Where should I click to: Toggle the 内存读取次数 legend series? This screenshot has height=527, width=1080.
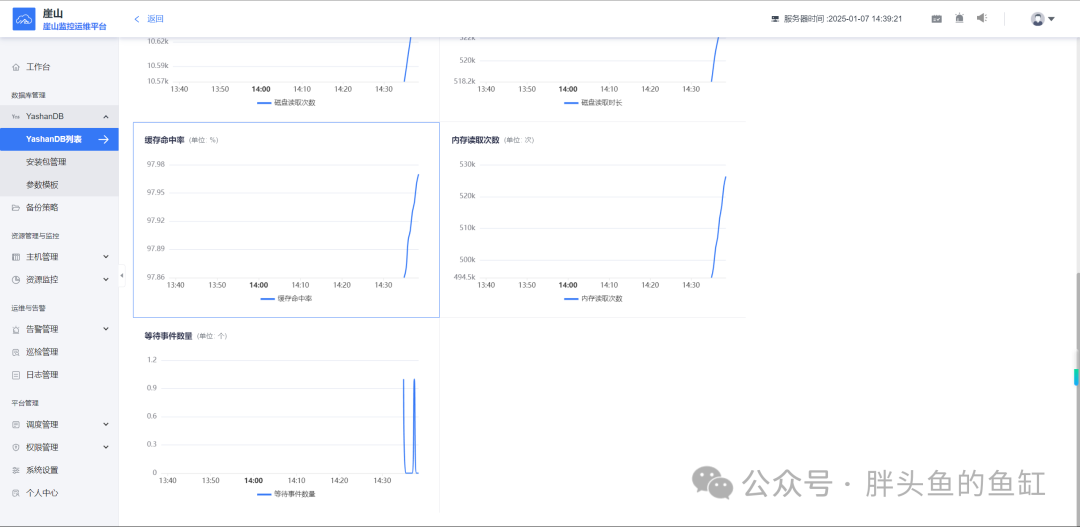(x=593, y=298)
